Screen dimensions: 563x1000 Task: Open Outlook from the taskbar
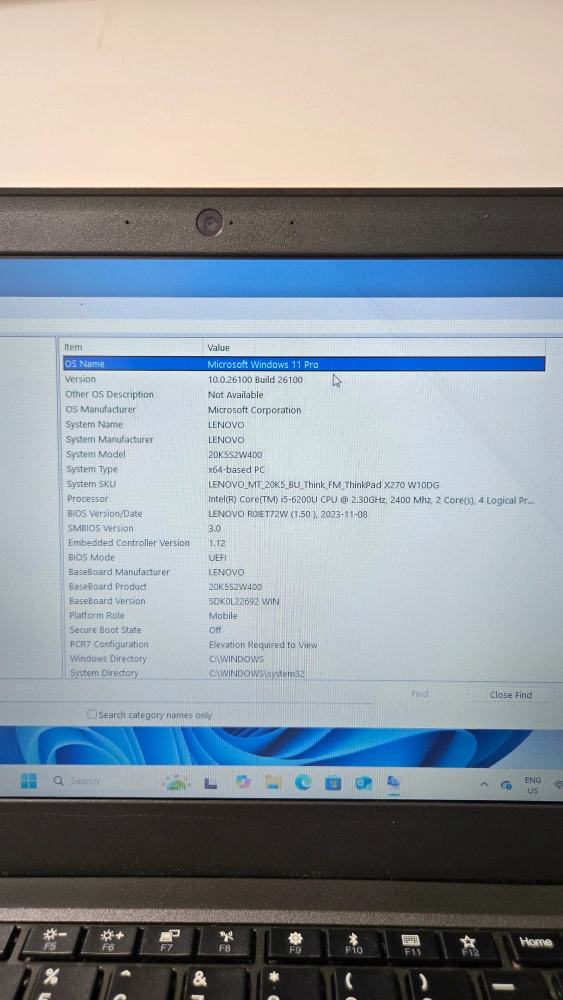[x=363, y=783]
